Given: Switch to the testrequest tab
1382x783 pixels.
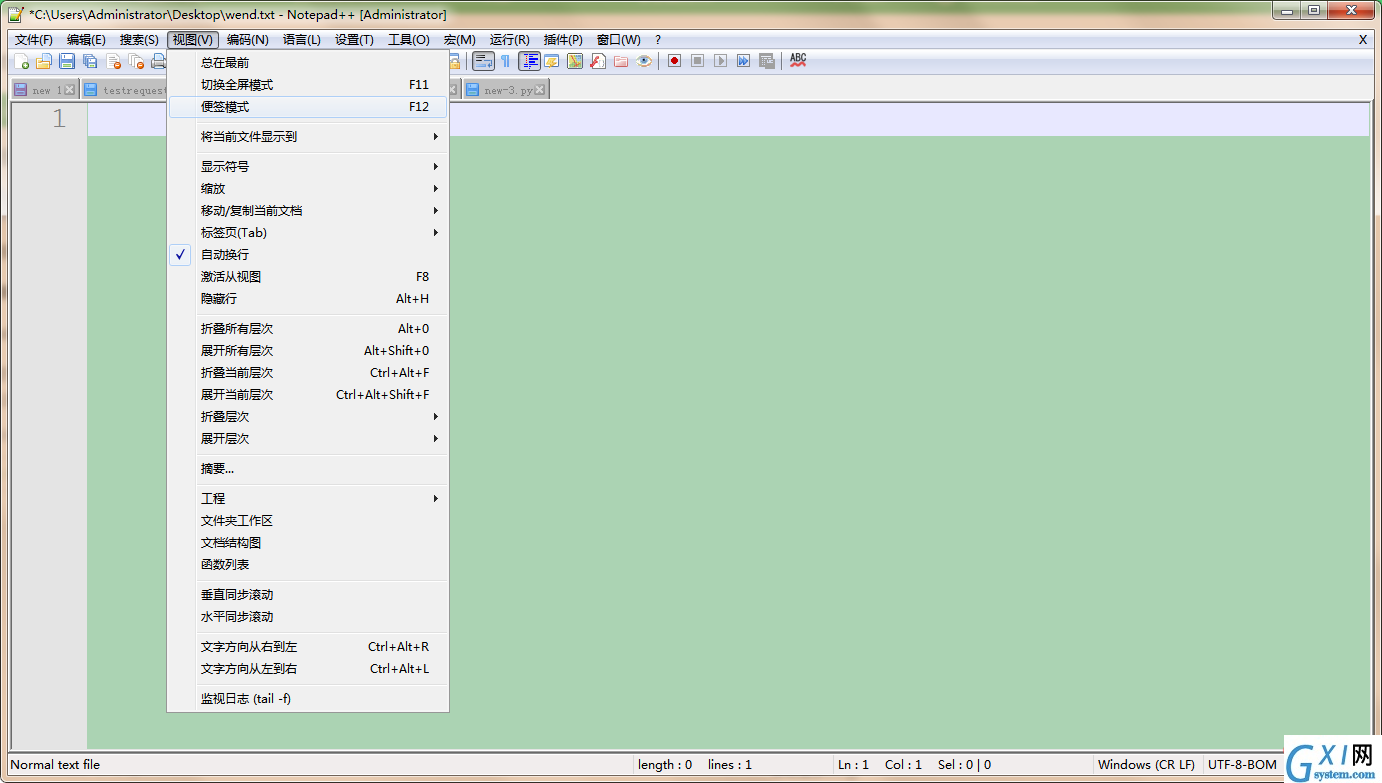Looking at the screenshot, I should (x=124, y=90).
